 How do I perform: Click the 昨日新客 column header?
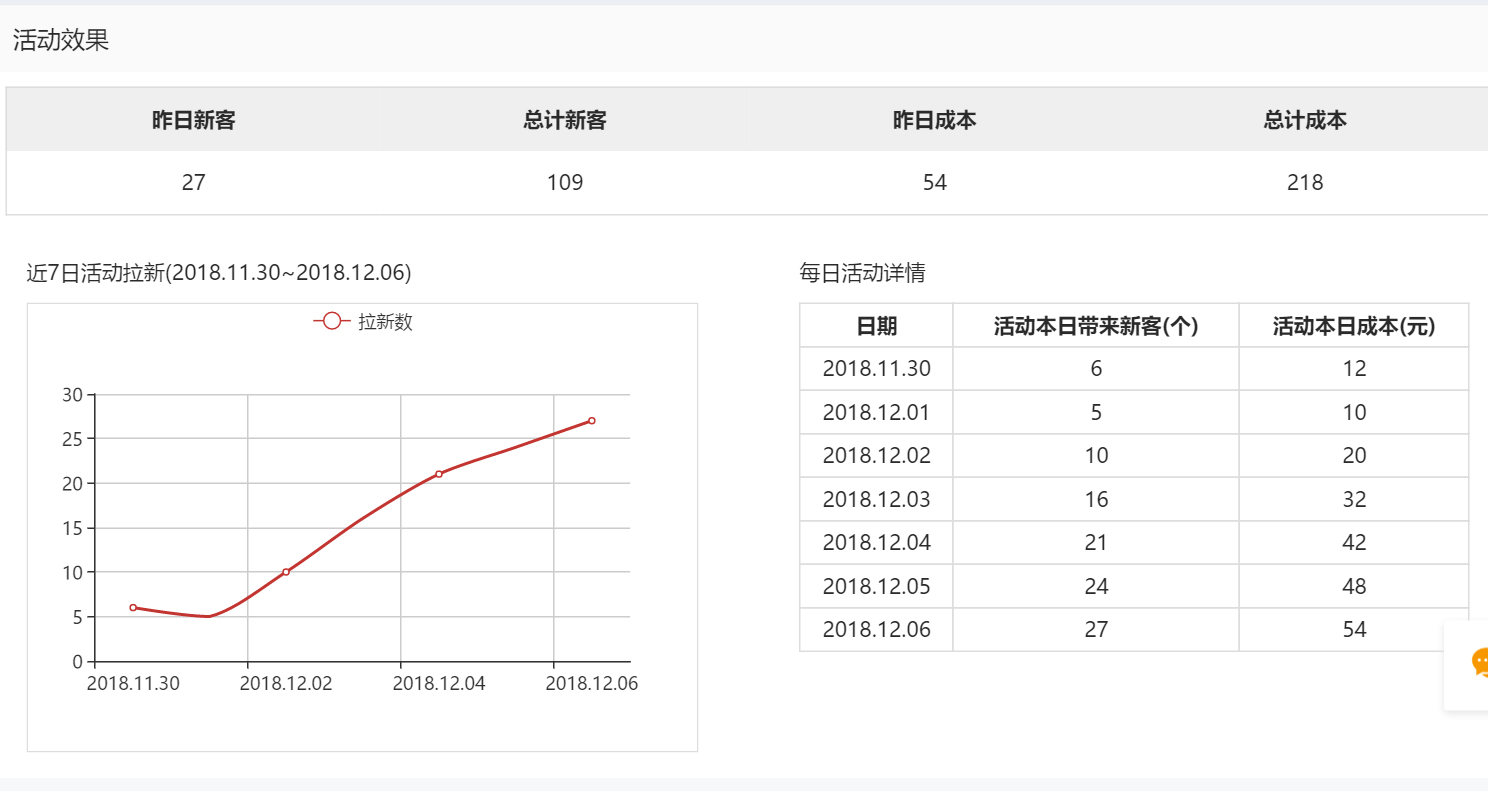[194, 120]
